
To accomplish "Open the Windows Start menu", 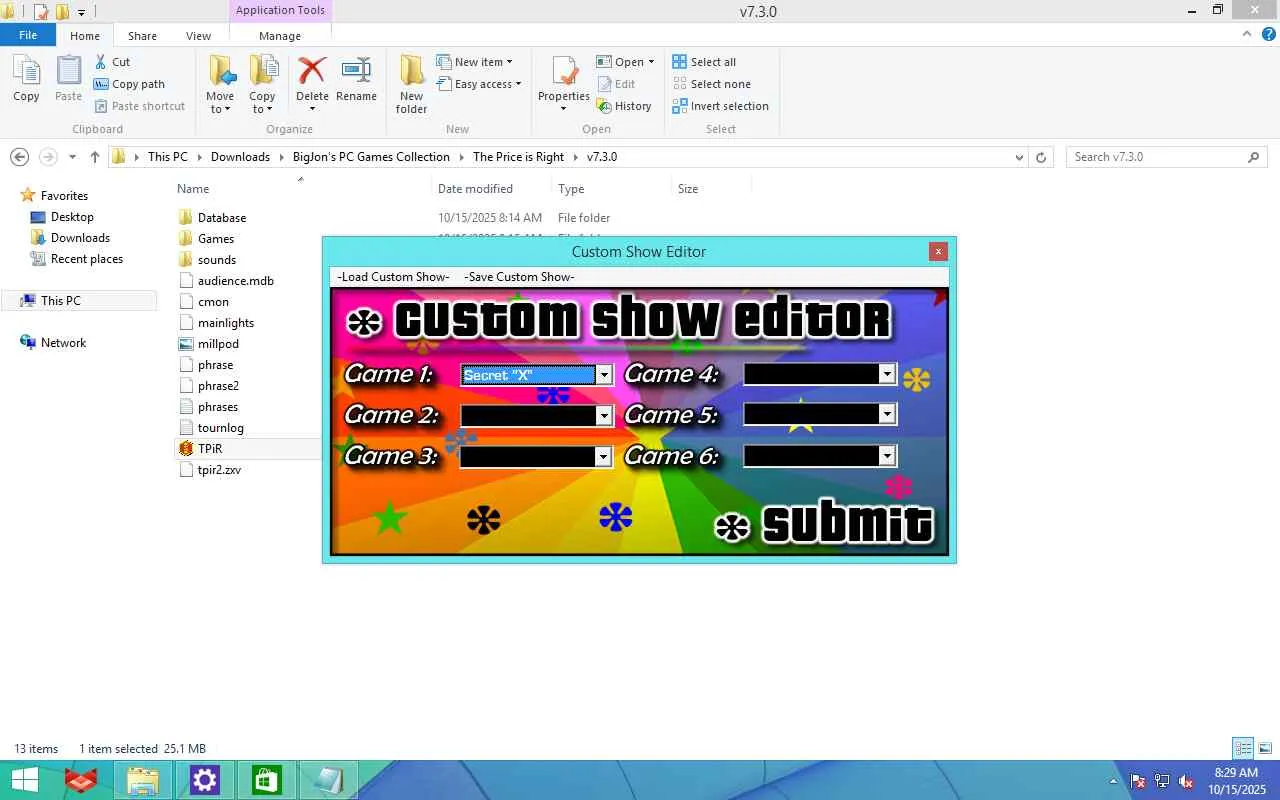I will click(24, 780).
